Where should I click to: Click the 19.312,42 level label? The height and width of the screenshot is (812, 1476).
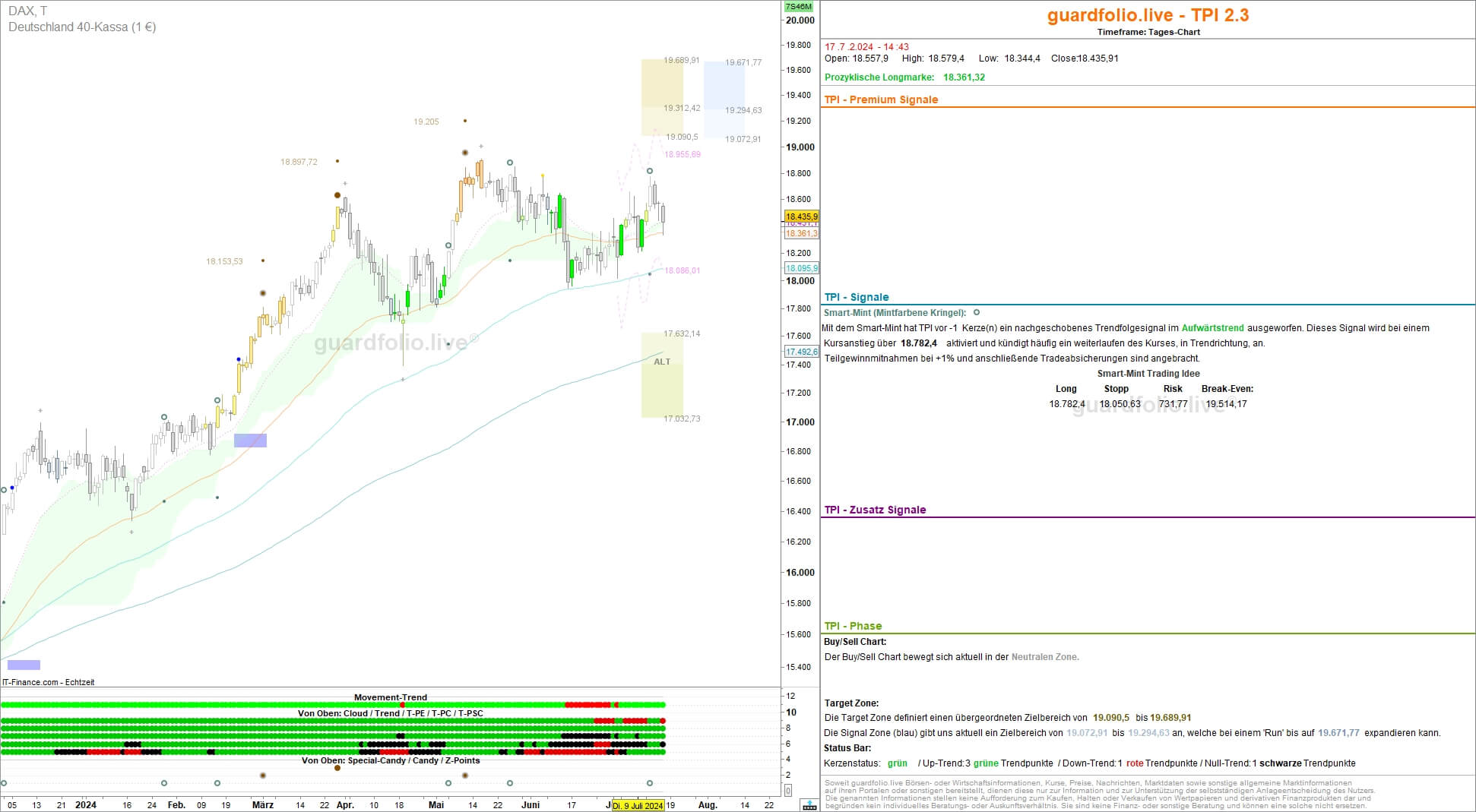682,108
